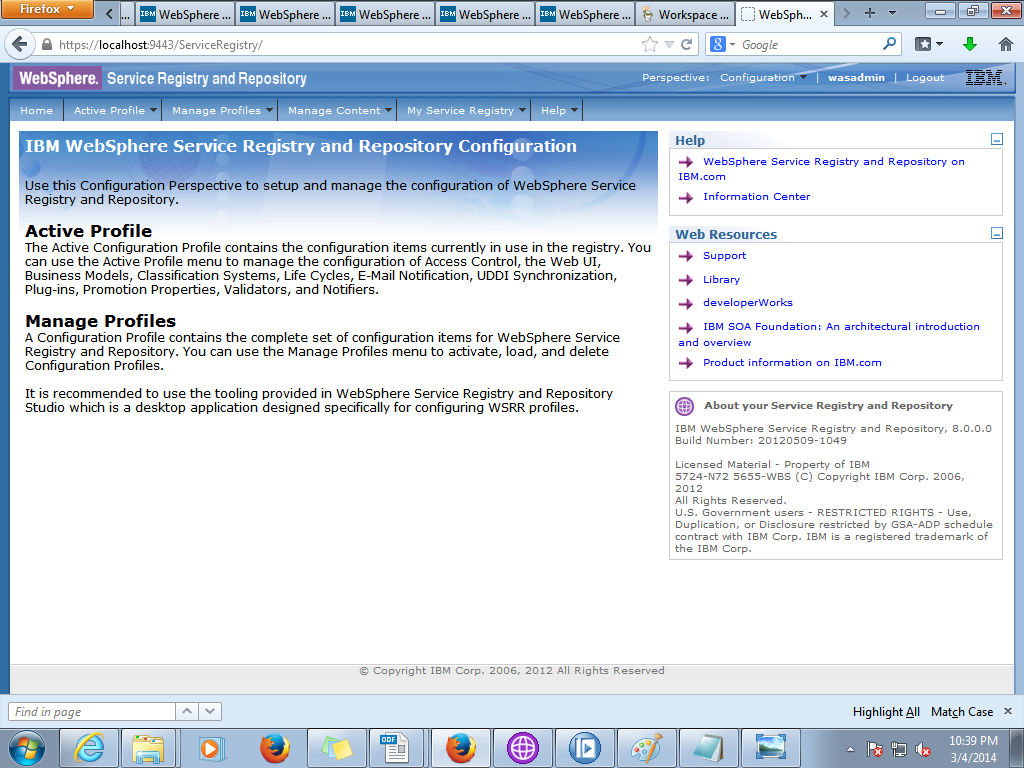
Task: Open the developerWorks link
Action: click(x=747, y=302)
